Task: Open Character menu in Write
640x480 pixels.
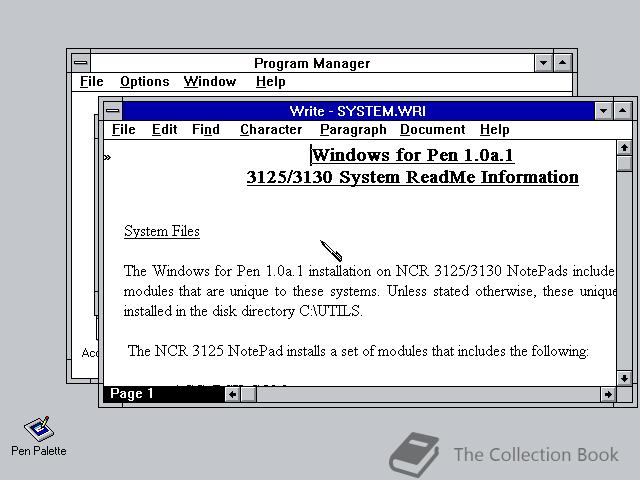Action: coord(271,130)
